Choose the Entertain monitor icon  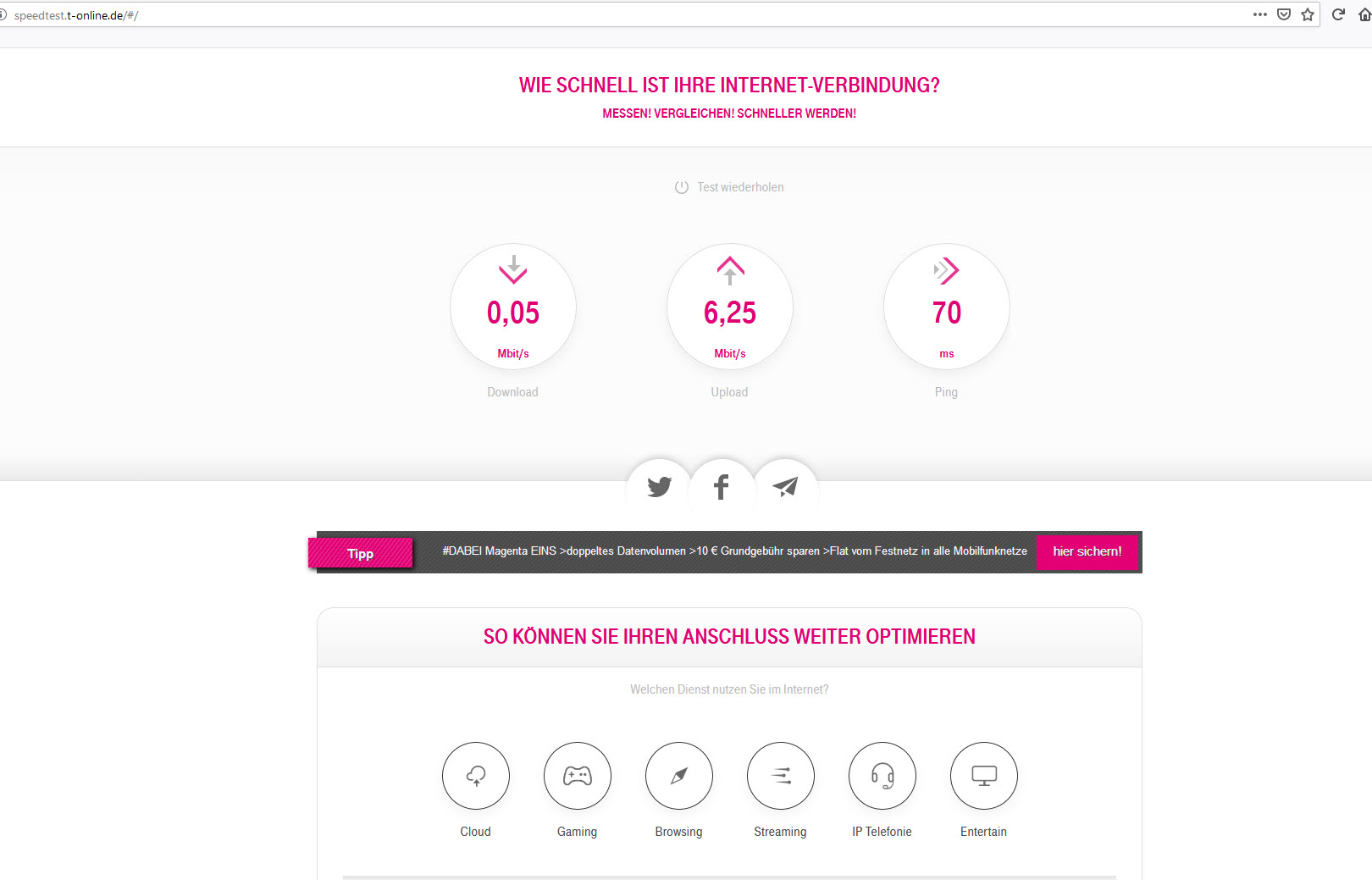984,776
